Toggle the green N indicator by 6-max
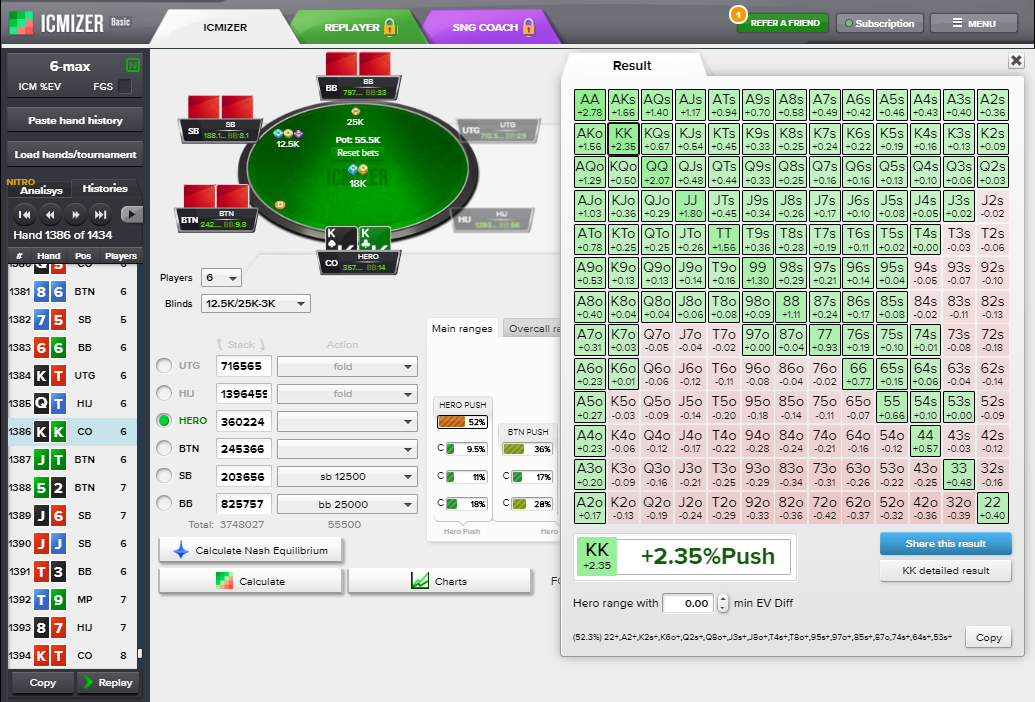The width and height of the screenshot is (1035, 702). [x=133, y=65]
